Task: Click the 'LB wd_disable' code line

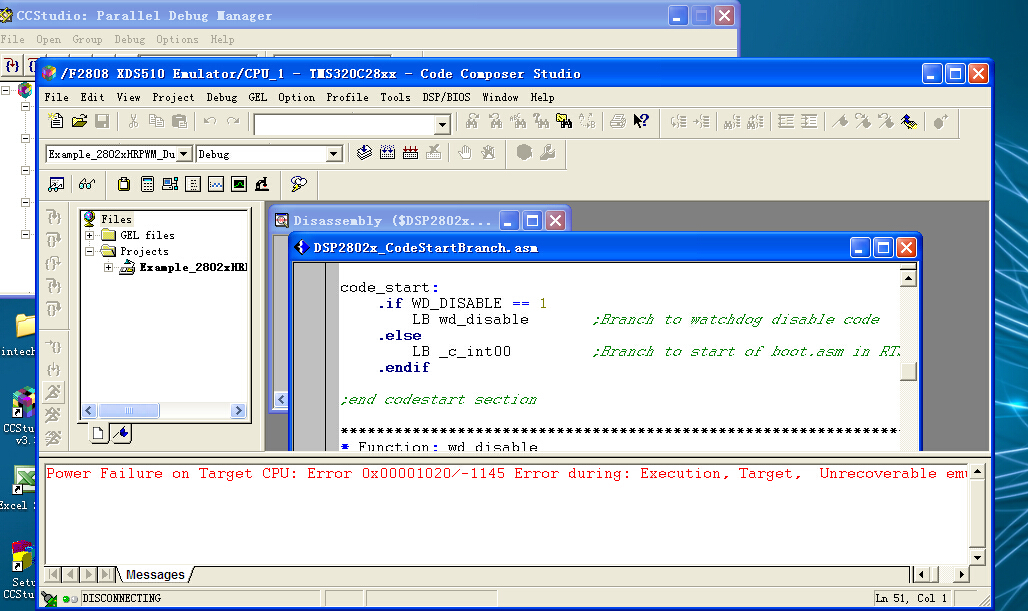Action: [x=469, y=319]
